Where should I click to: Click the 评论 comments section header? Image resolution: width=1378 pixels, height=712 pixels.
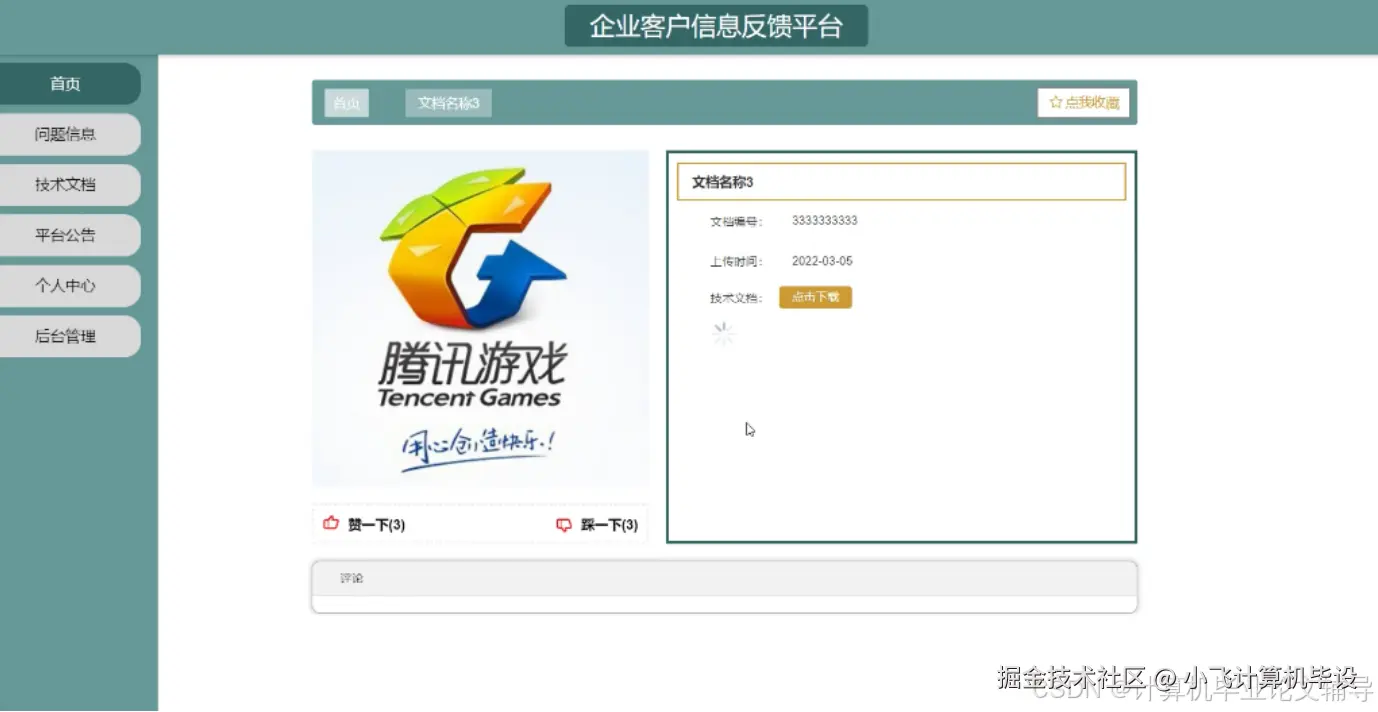pos(724,578)
